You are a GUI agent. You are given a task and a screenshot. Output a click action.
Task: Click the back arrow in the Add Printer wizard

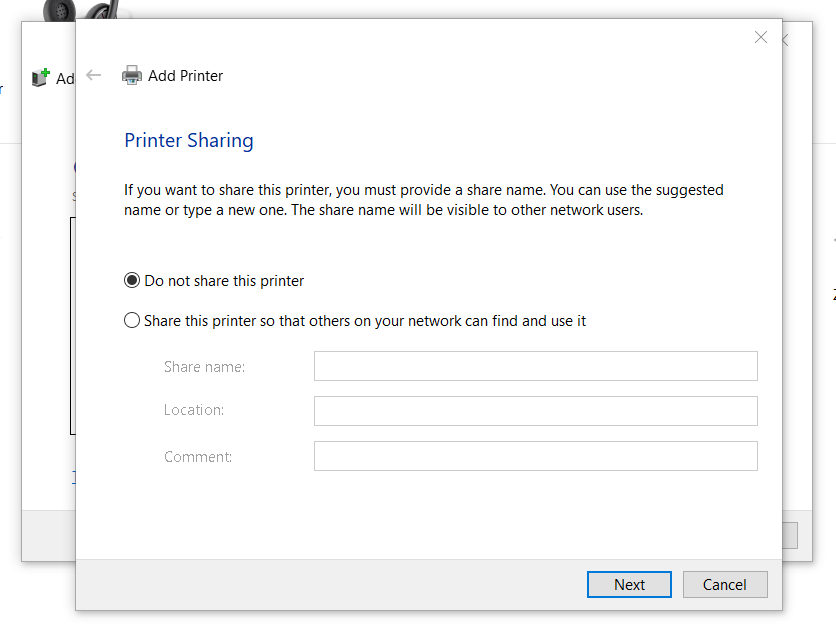(x=94, y=75)
